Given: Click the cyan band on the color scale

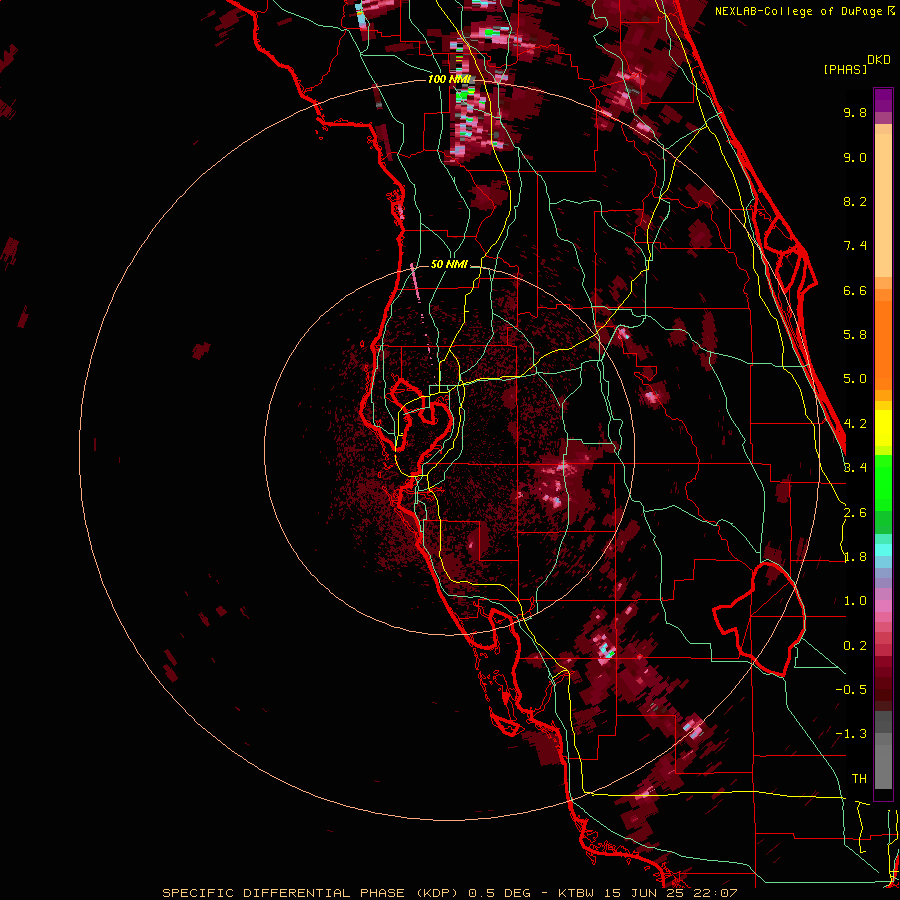Looking at the screenshot, I should click(883, 550).
